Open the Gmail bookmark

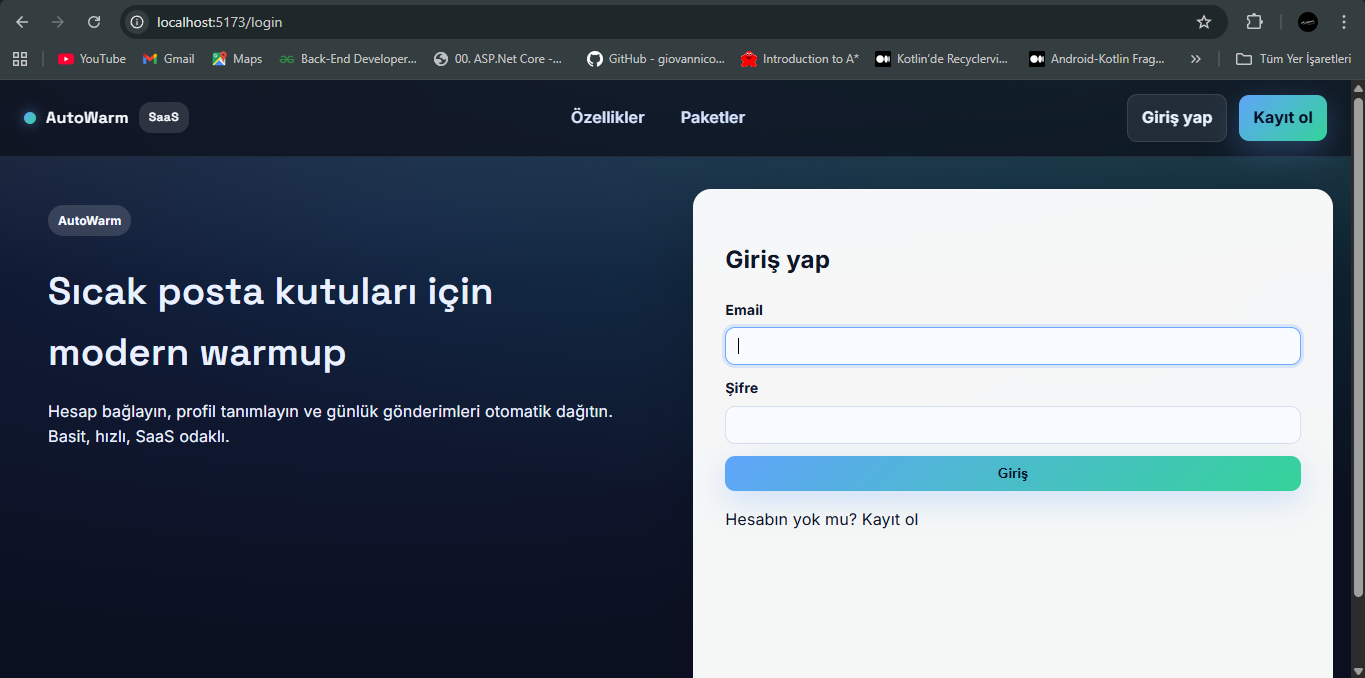pos(168,59)
